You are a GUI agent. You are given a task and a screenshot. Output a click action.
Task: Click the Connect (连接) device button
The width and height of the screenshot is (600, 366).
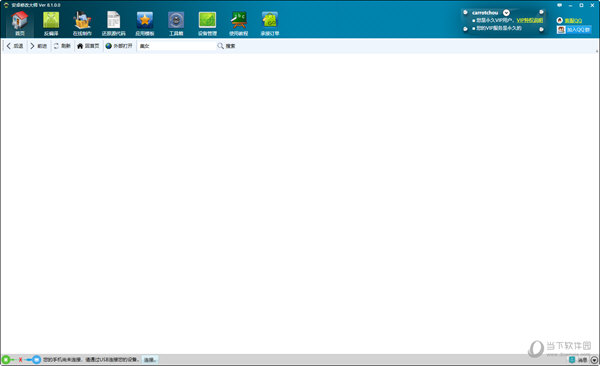point(150,360)
